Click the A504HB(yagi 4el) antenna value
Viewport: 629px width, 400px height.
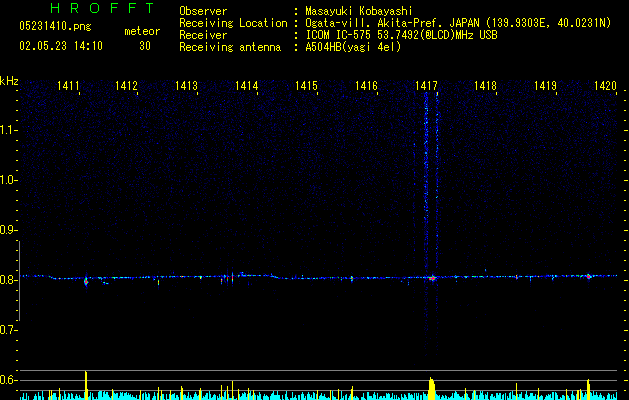click(x=353, y=47)
